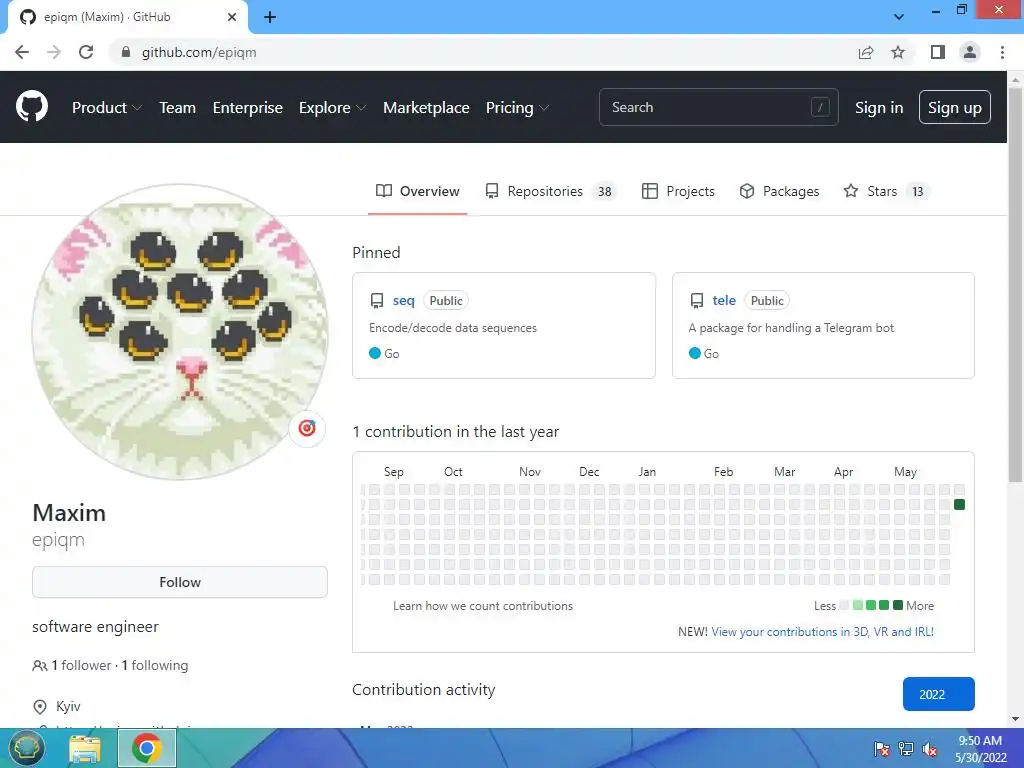Switch to the Repositories tab
1024x768 pixels.
click(x=549, y=191)
